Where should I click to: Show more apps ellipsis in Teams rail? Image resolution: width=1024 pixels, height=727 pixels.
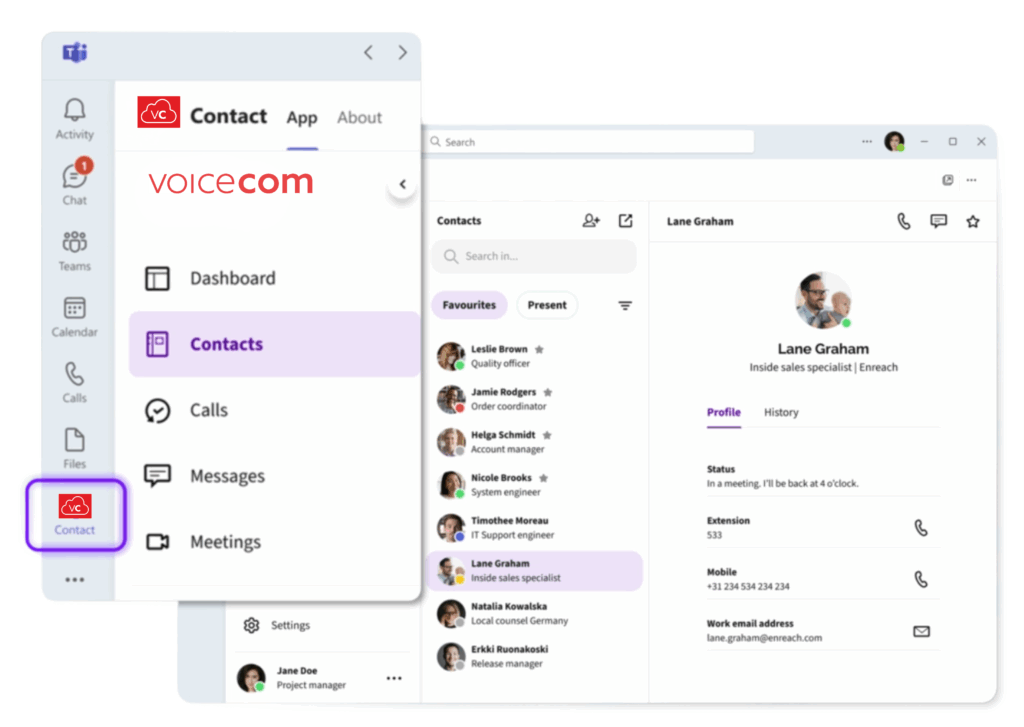point(74,579)
